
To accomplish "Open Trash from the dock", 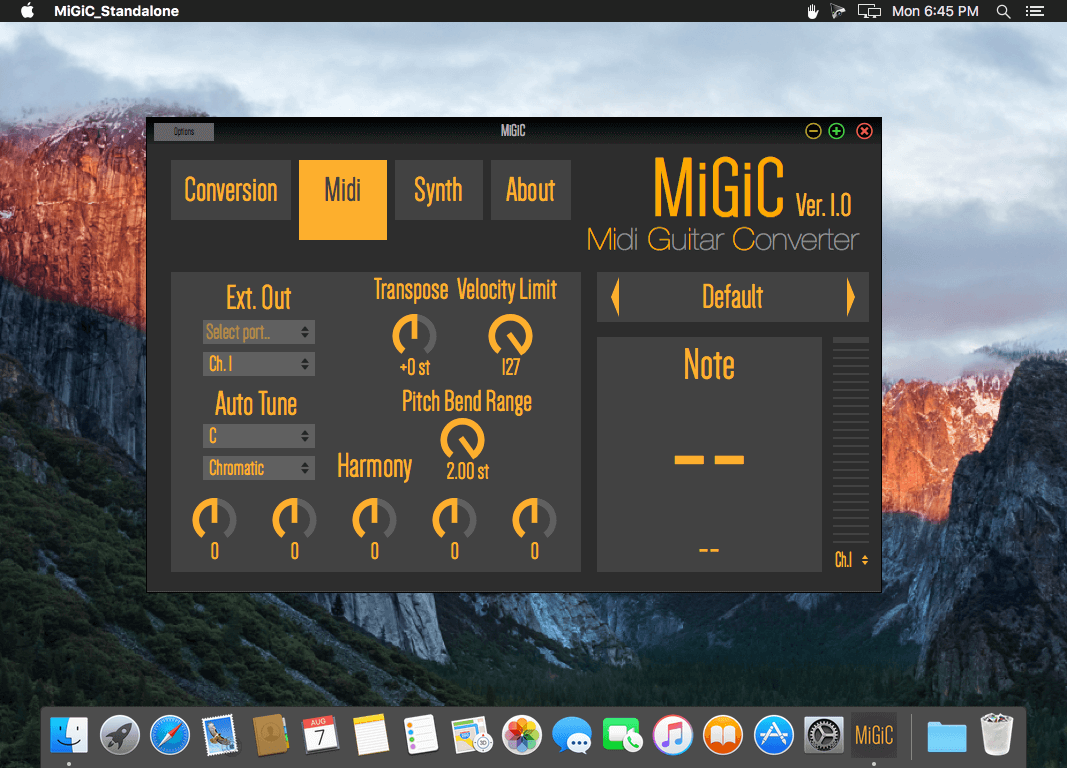I will pos(997,735).
